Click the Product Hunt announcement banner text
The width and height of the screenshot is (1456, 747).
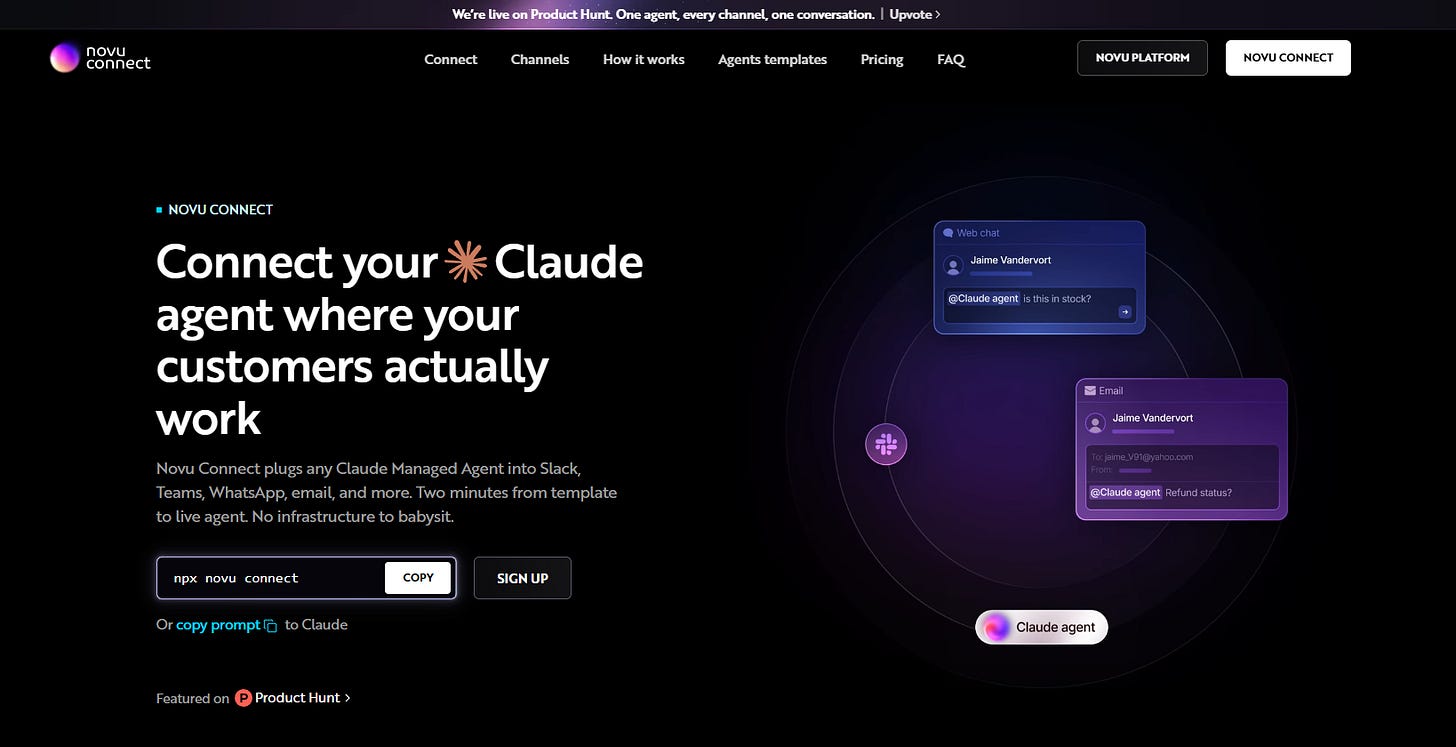[x=663, y=14]
